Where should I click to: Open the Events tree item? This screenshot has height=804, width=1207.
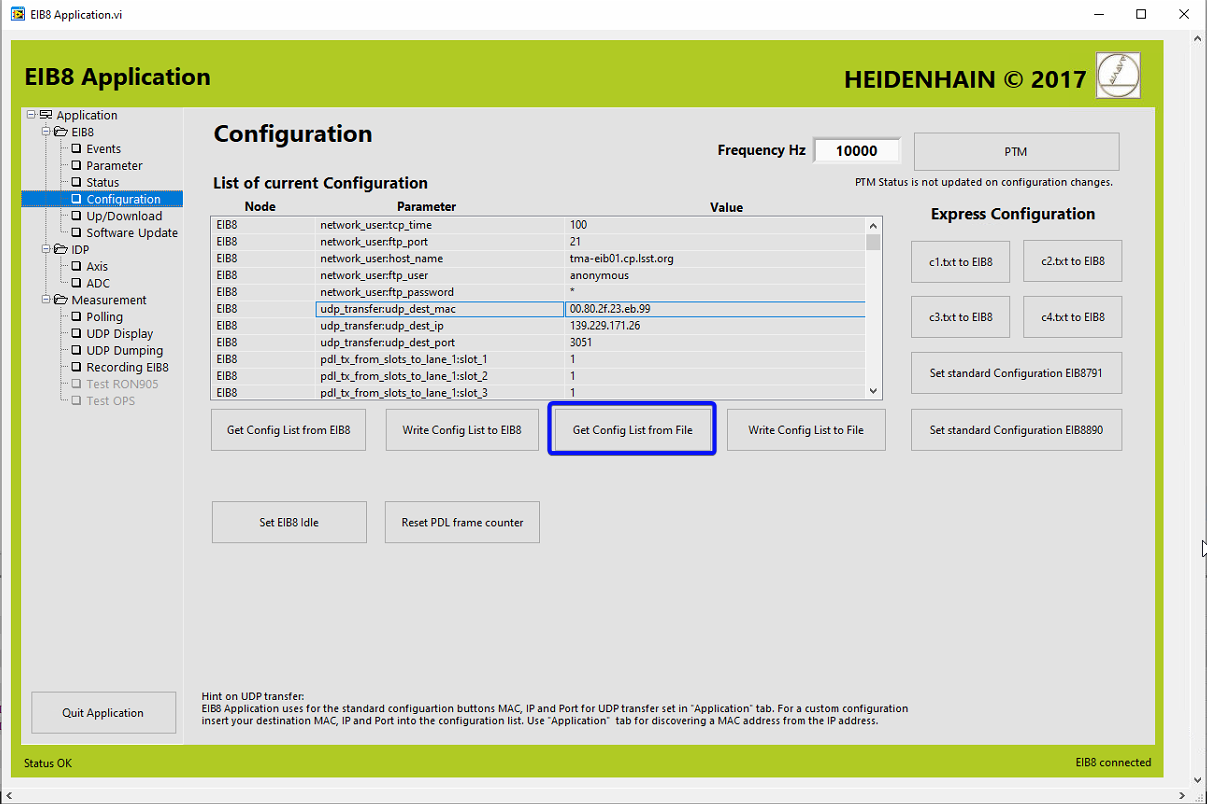click(103, 149)
